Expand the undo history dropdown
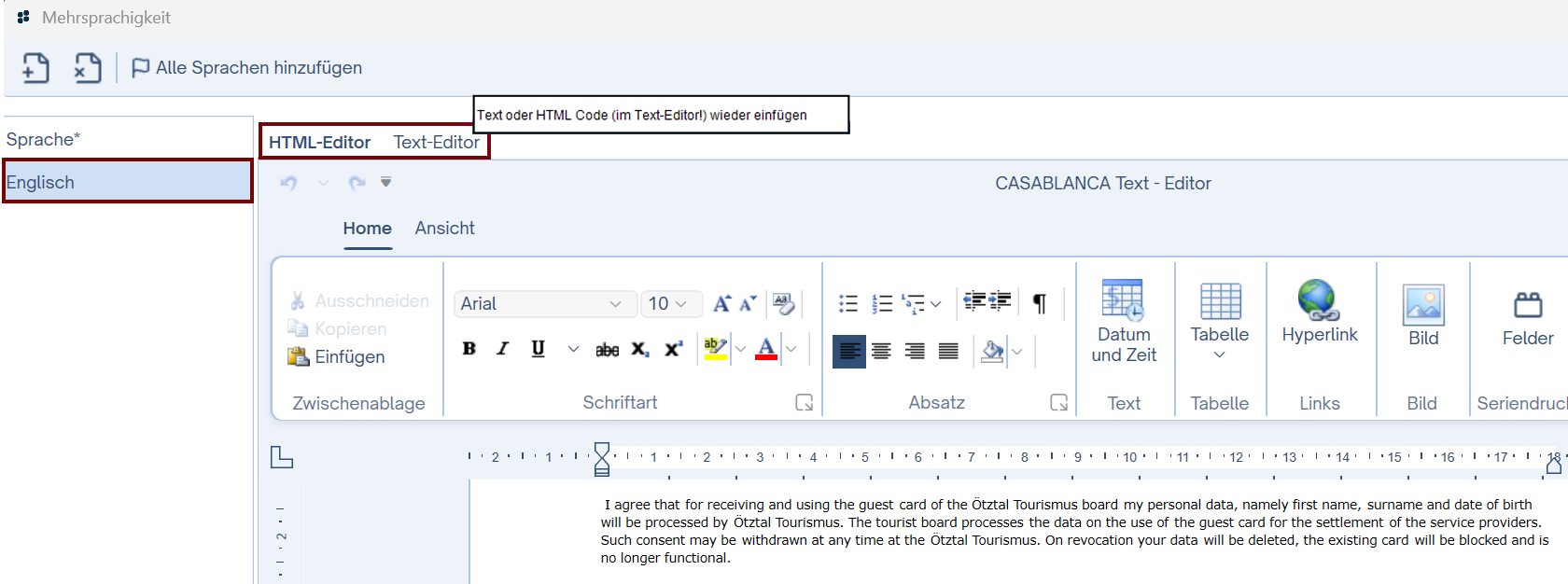1568x584 pixels. (323, 183)
